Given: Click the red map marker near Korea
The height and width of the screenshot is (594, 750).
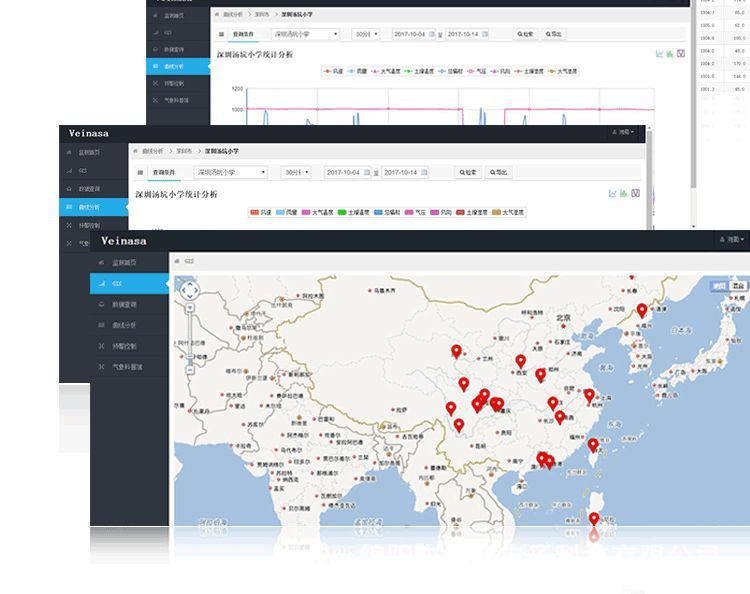Looking at the screenshot, I should point(642,310).
